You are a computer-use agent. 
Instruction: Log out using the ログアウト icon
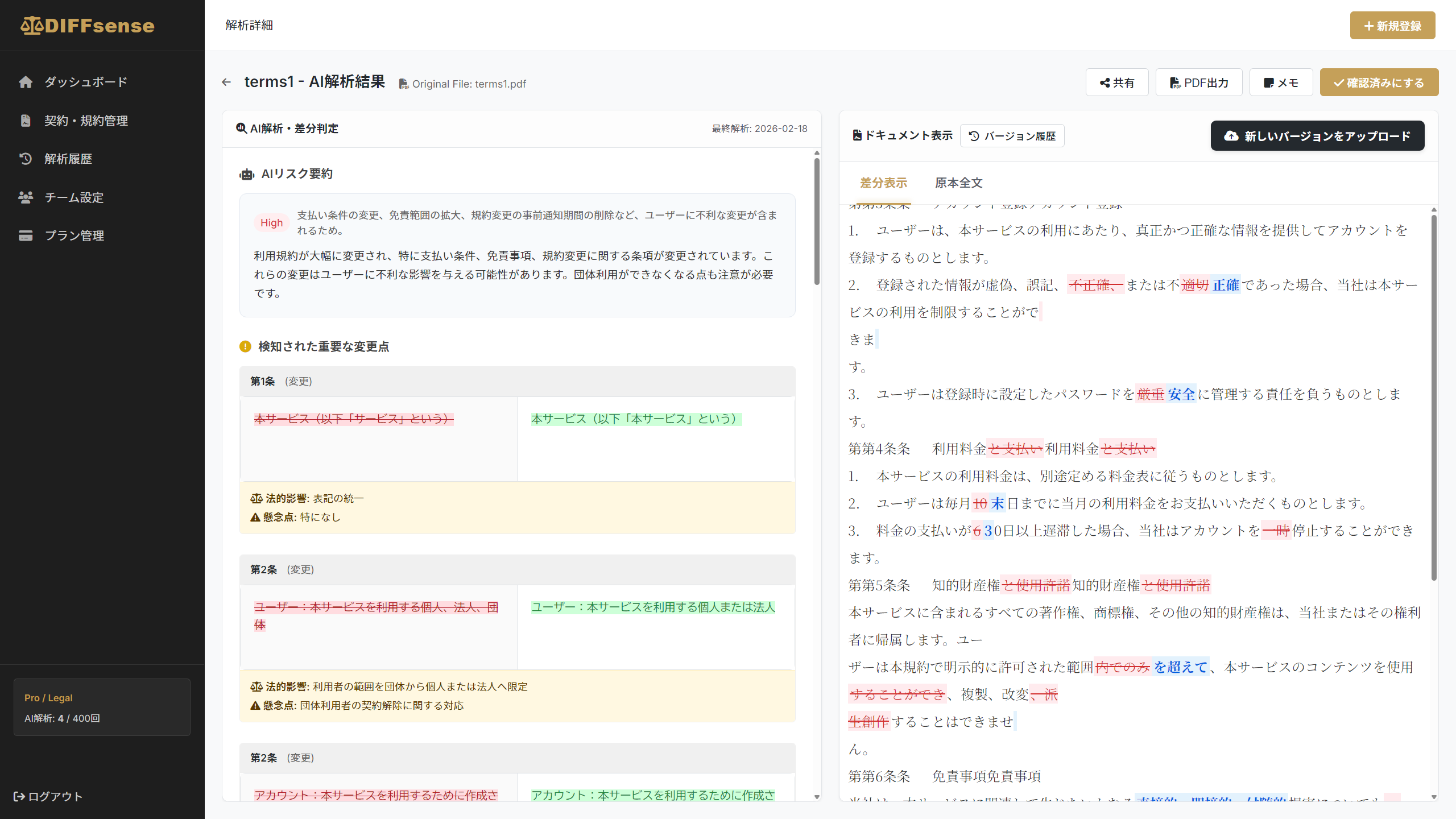coord(19,796)
